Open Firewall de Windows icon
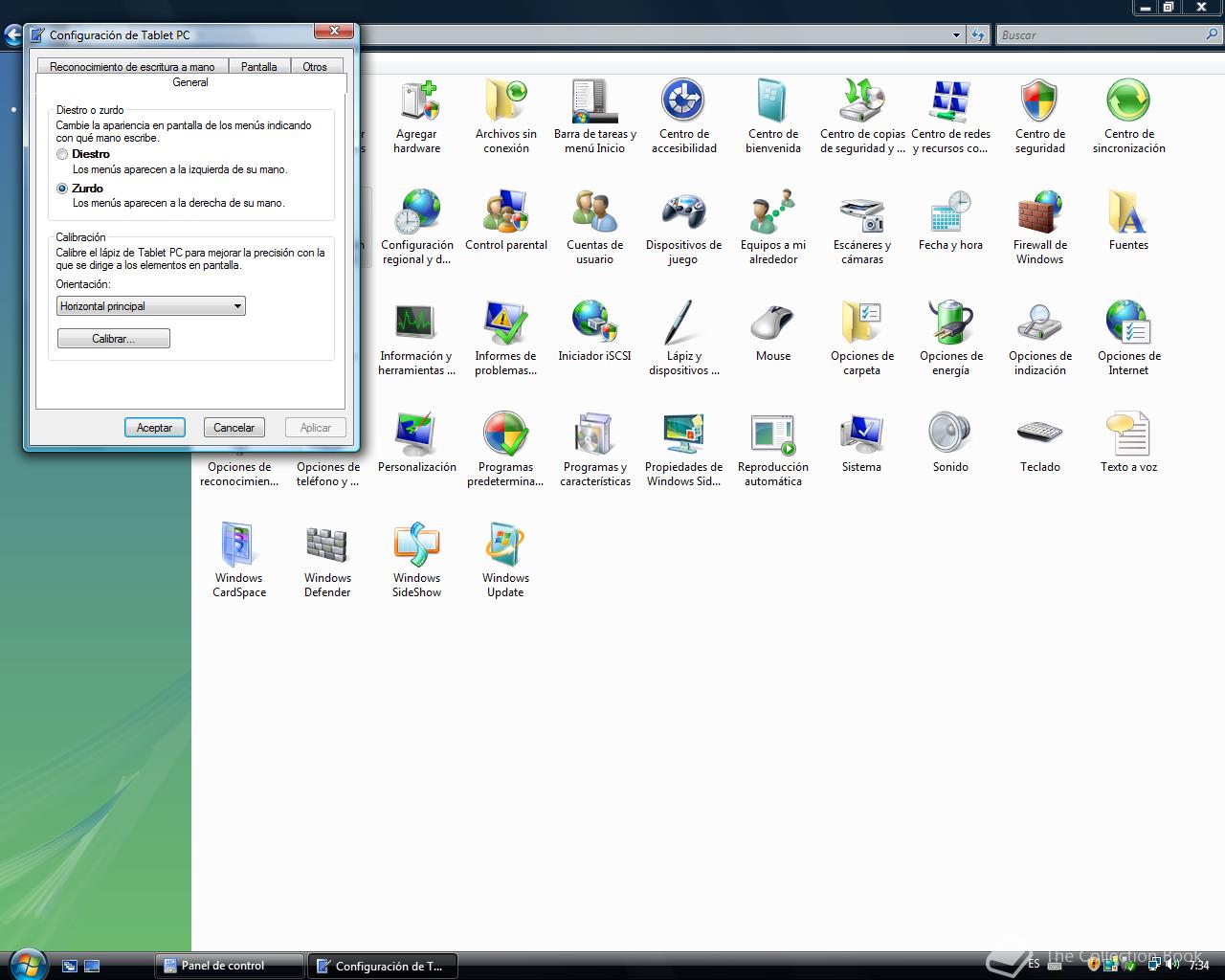Screen dimensions: 1225x980 1039,212
